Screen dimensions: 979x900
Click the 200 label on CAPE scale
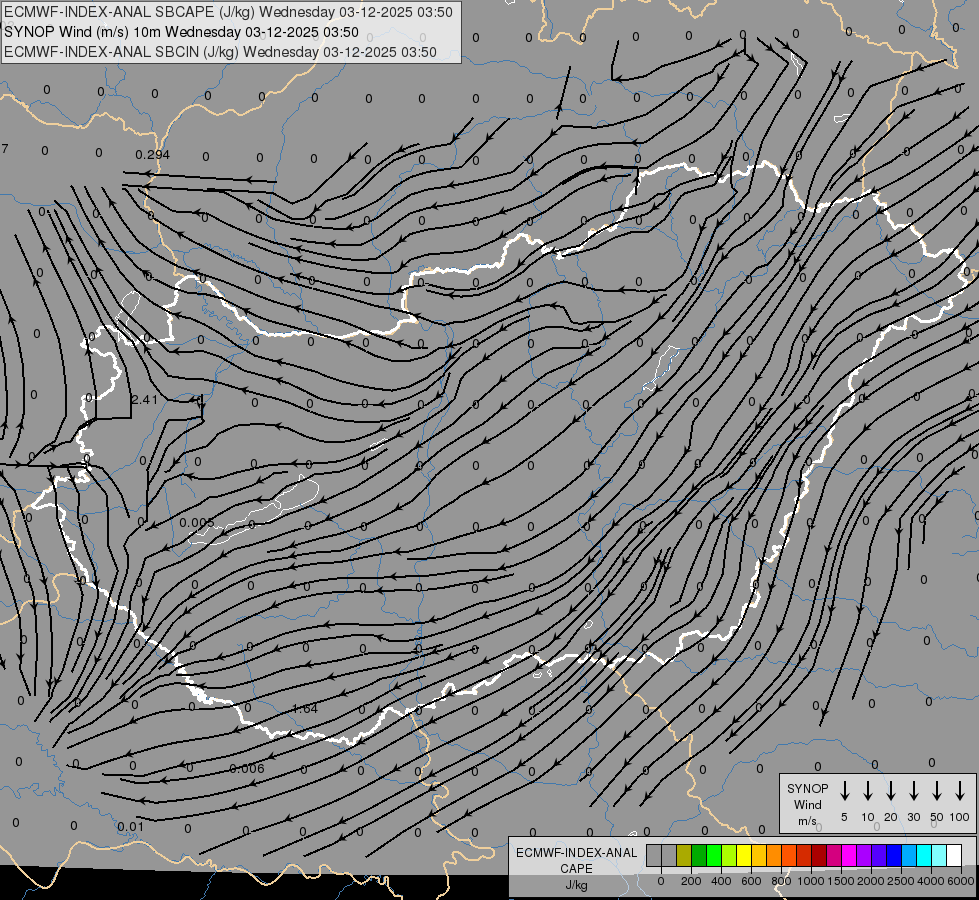691,881
